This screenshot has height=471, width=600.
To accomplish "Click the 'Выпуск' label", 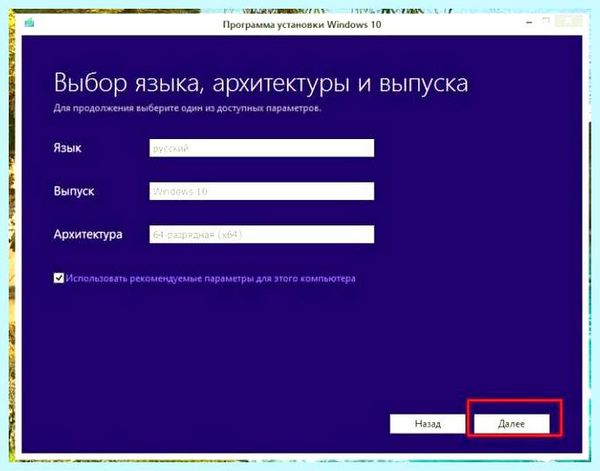I will pos(74,191).
